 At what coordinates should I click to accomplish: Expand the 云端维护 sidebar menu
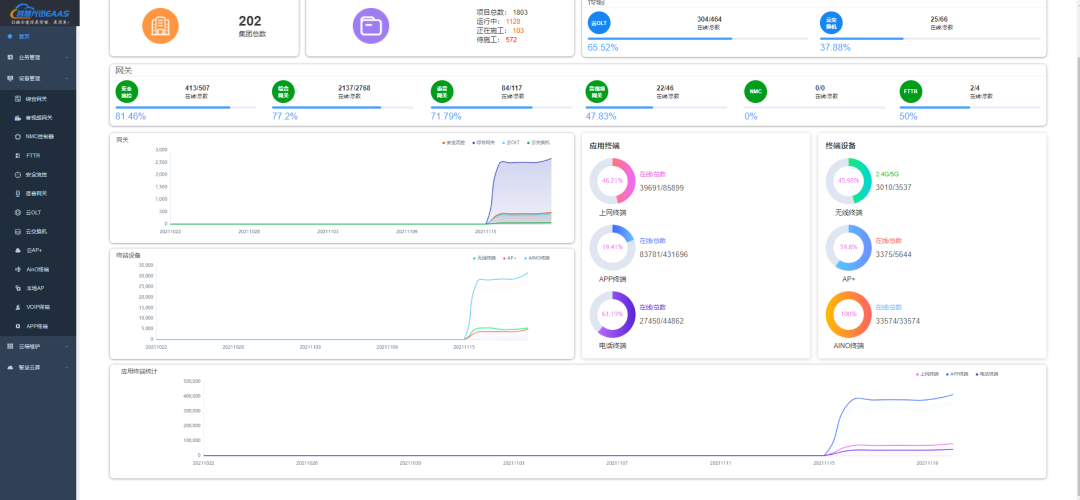(x=39, y=346)
